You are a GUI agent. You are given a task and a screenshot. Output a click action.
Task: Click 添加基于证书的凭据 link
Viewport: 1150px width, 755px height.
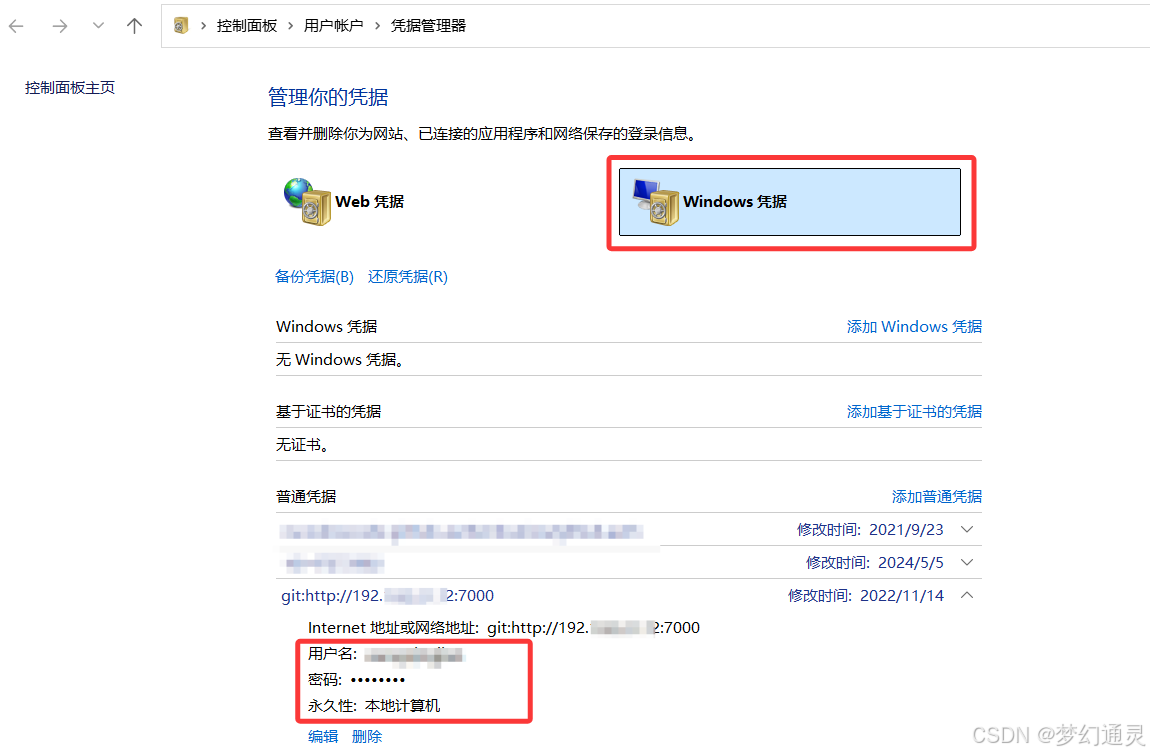(x=914, y=412)
